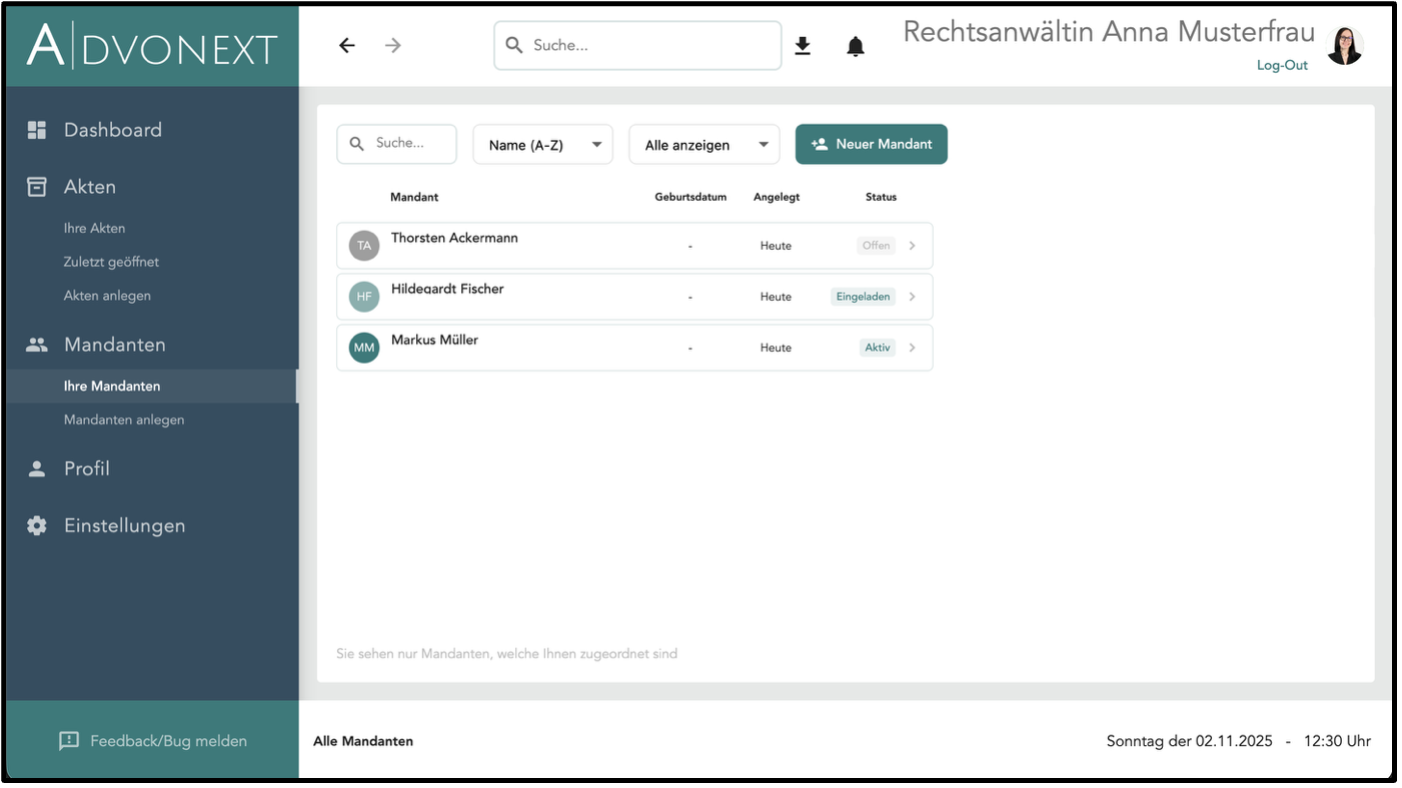Open notifications bell icon

click(x=855, y=46)
